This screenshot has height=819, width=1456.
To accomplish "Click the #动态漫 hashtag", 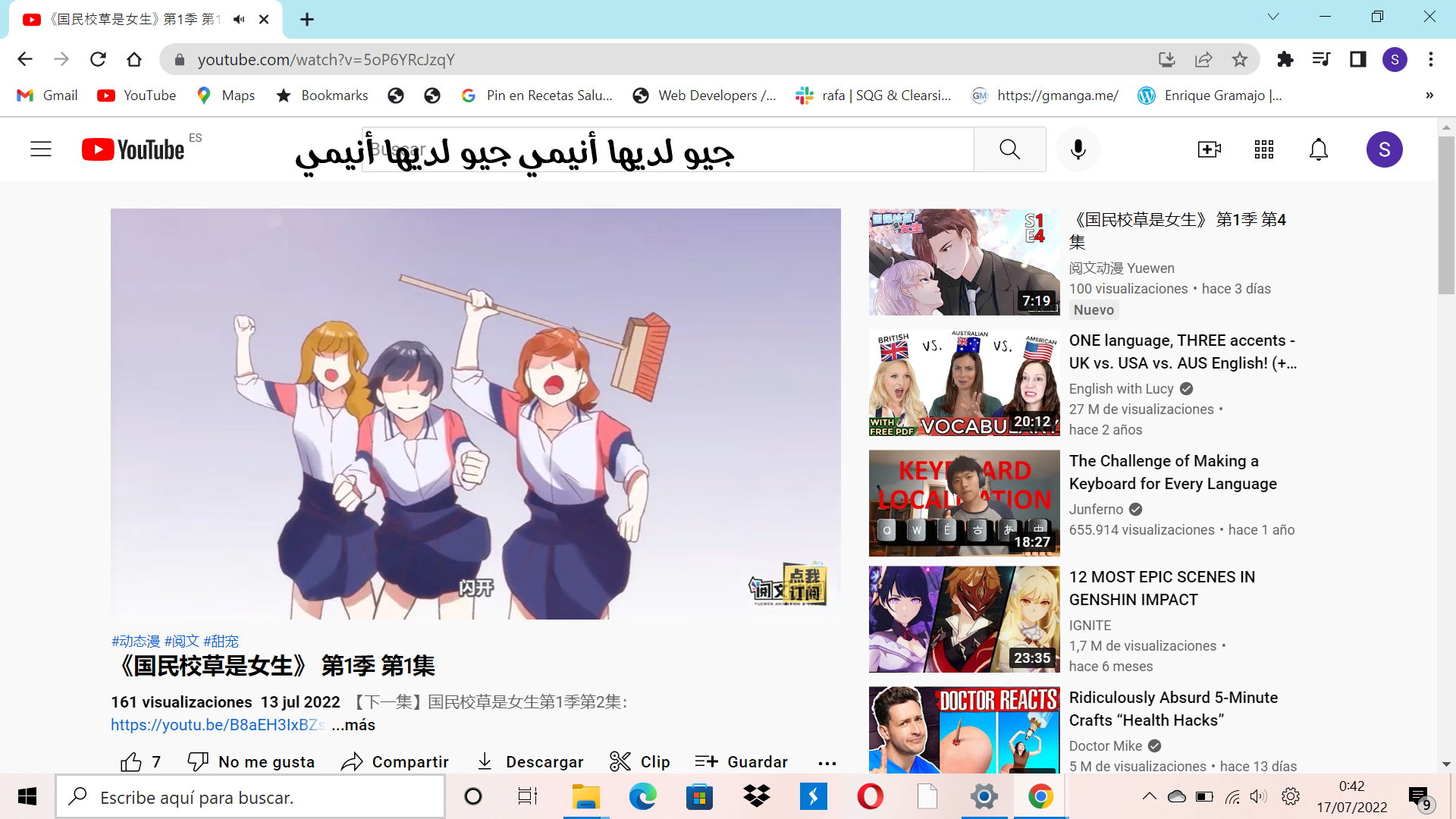I will click(136, 642).
